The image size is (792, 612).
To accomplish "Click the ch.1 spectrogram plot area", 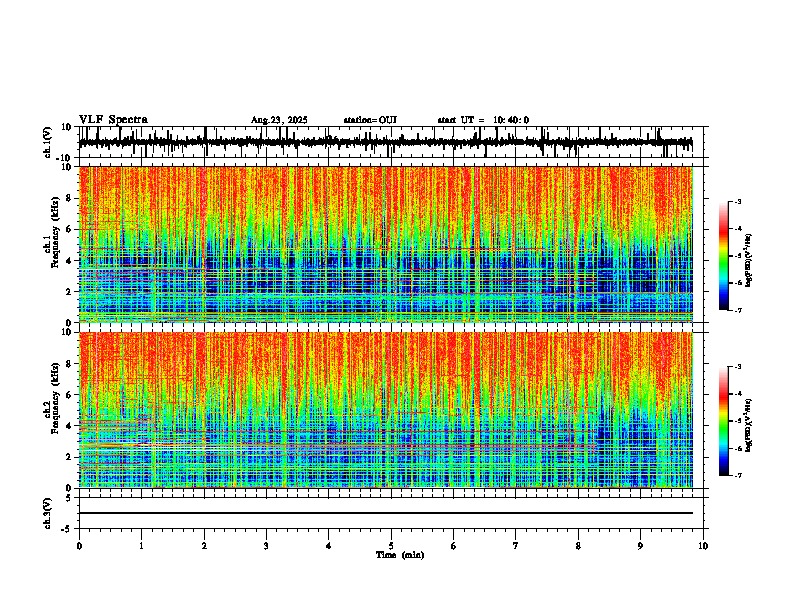I will [x=385, y=244].
